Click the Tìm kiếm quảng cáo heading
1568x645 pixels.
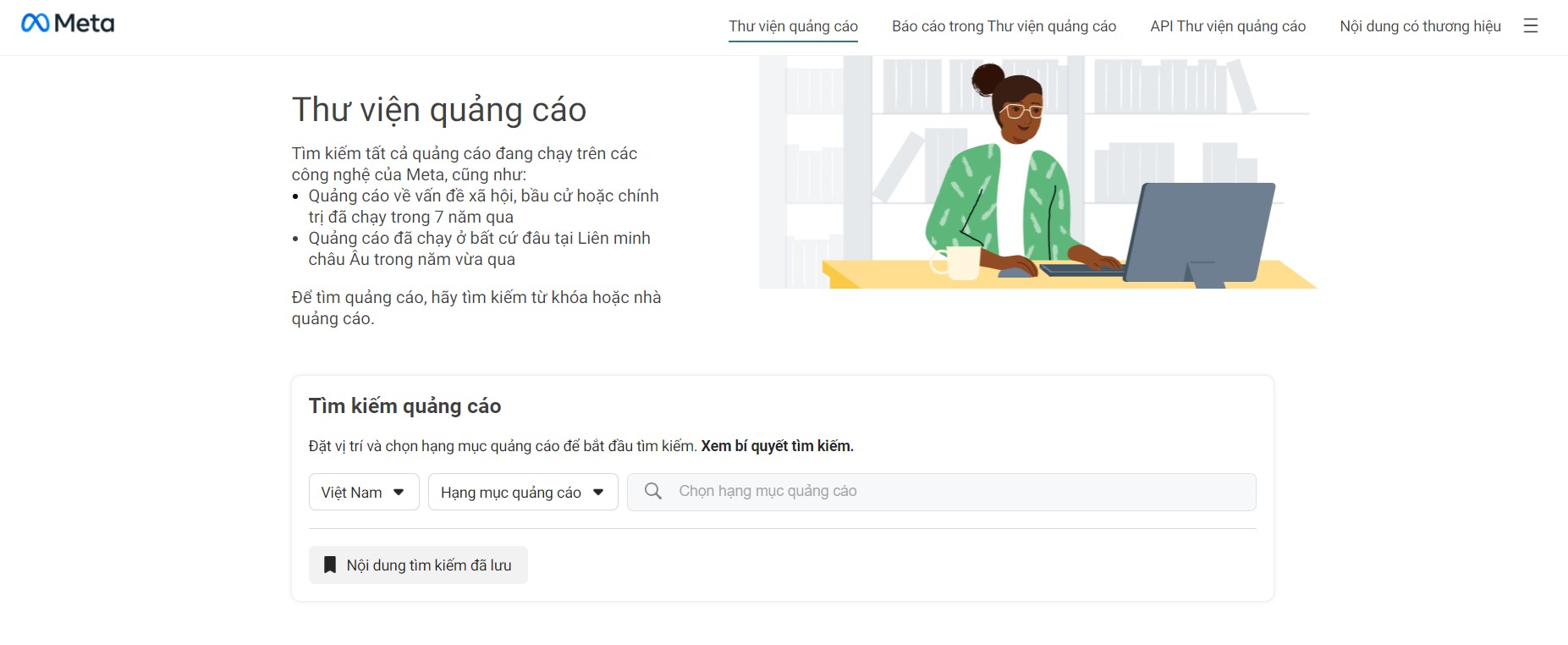pyautogui.click(x=404, y=406)
